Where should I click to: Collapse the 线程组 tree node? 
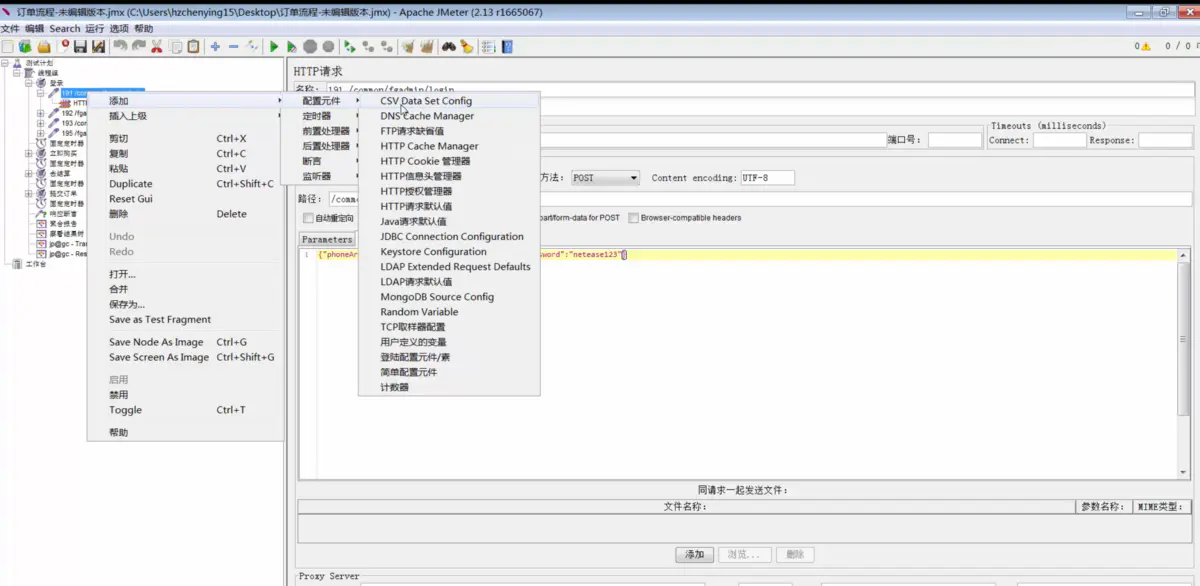pos(16,73)
